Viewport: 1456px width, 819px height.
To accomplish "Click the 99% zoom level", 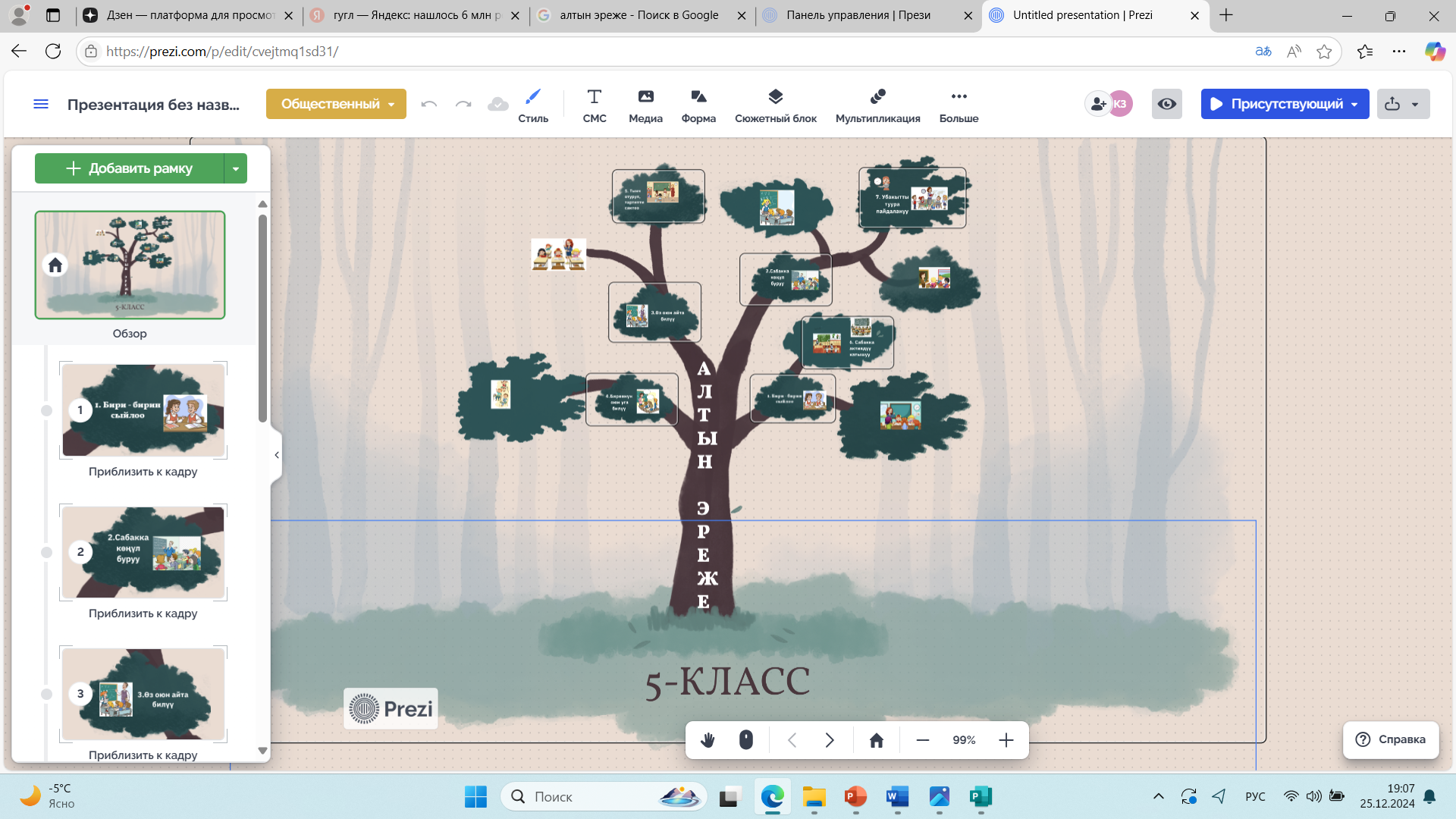I will (x=965, y=740).
